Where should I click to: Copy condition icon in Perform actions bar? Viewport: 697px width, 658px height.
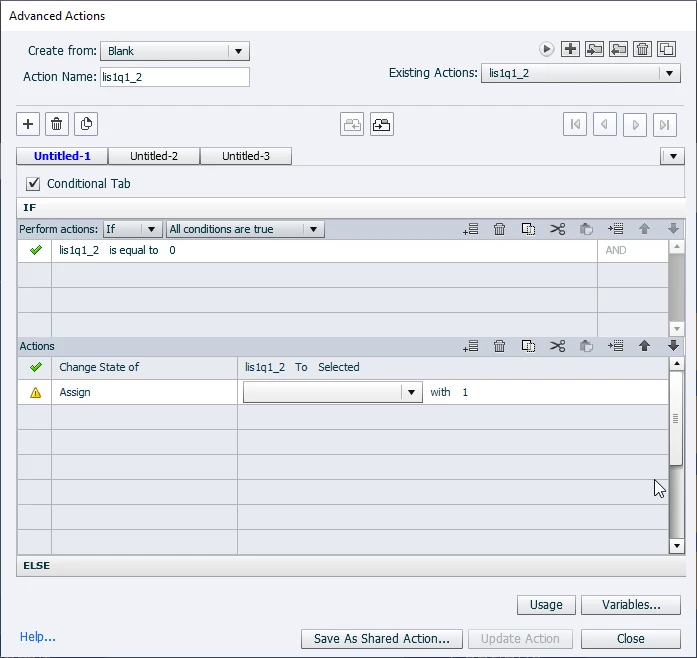(528, 229)
